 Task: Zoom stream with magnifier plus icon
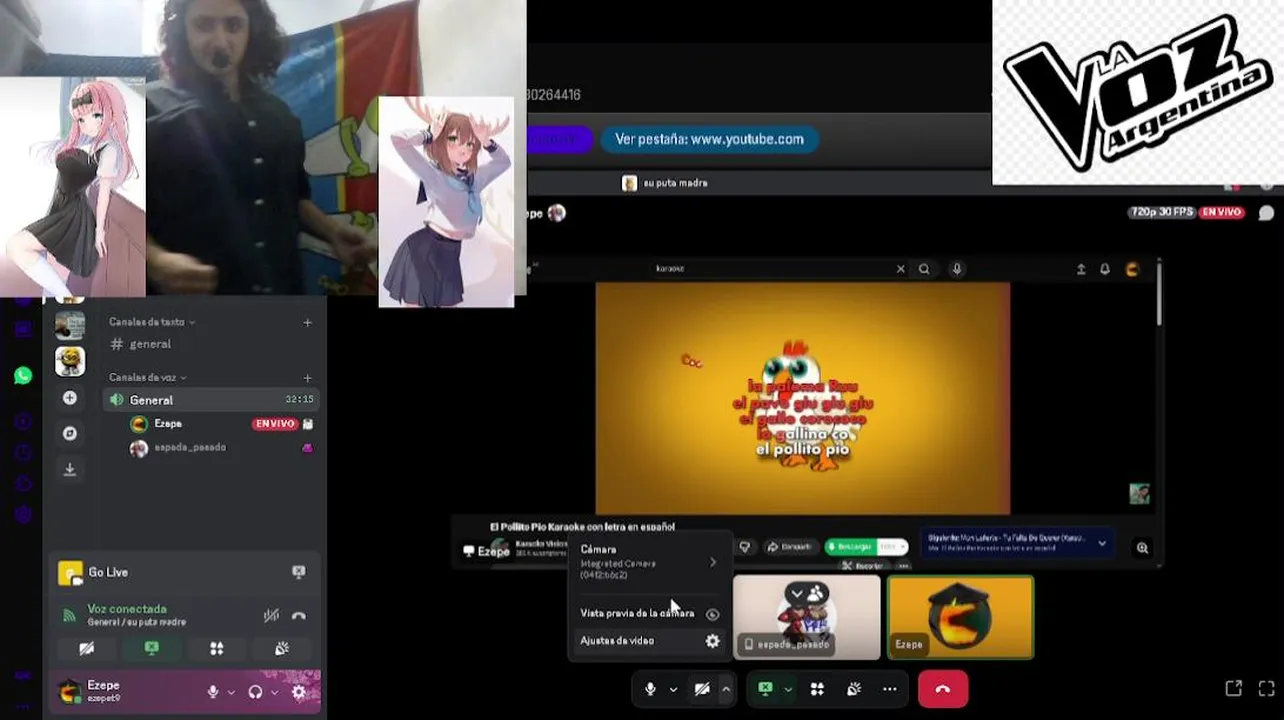(x=1142, y=548)
